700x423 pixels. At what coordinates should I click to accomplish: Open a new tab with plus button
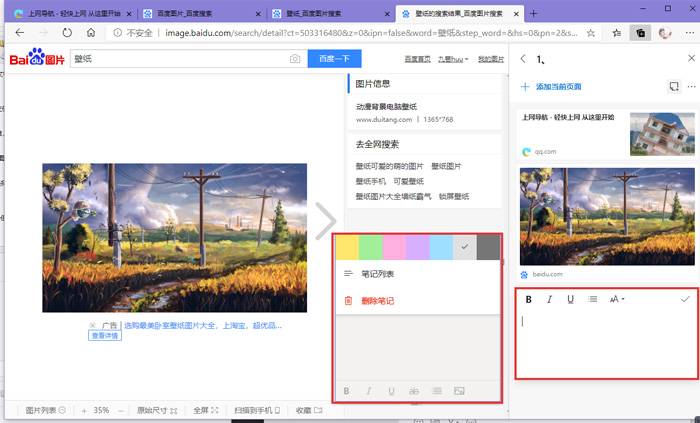point(533,13)
